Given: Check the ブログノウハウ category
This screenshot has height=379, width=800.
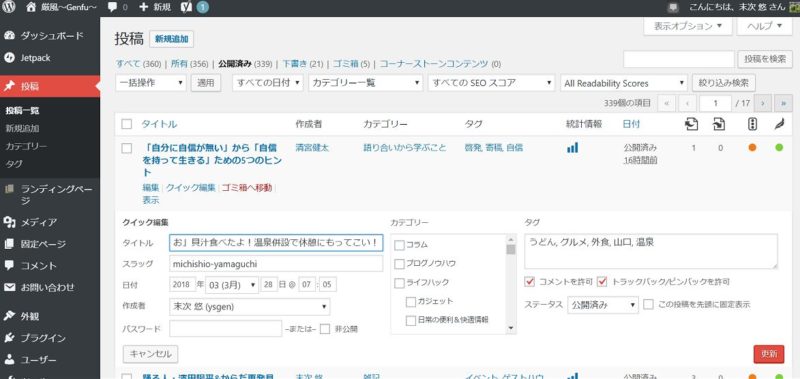Looking at the screenshot, I should 399,264.
